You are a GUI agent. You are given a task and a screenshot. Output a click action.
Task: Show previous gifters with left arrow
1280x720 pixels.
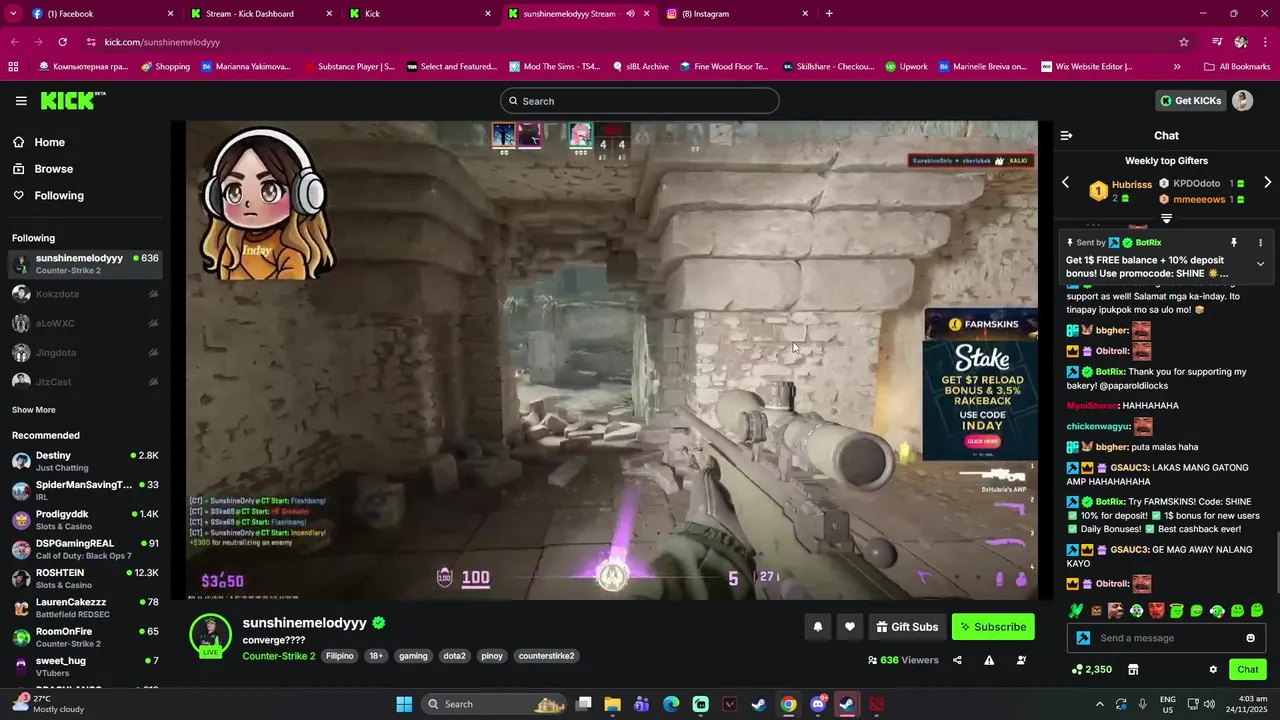pyautogui.click(x=1065, y=182)
